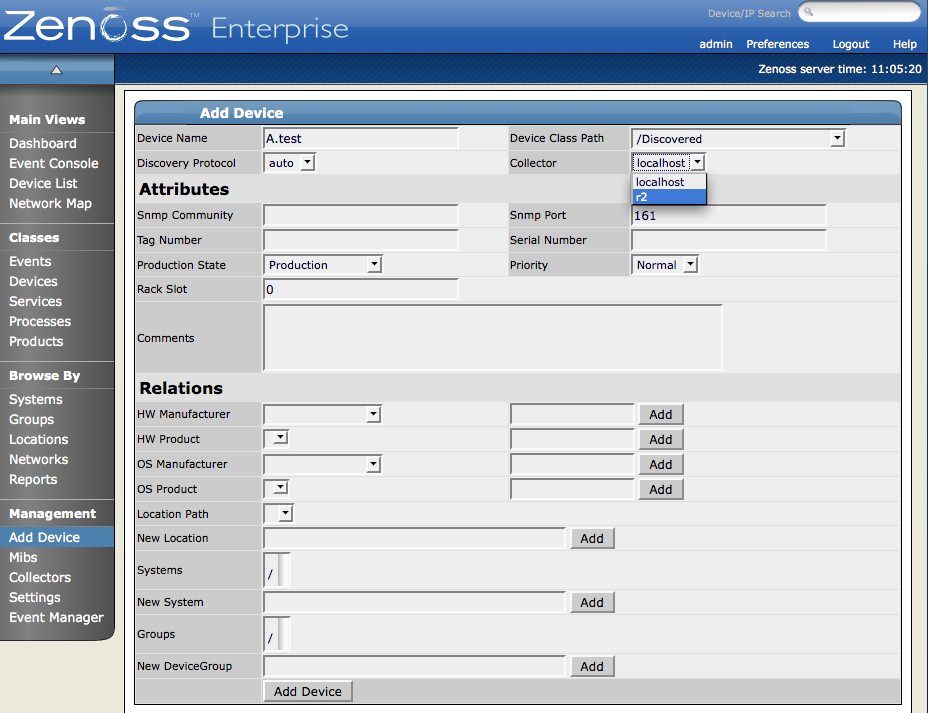Focus the Device/IP Search box

859,12
